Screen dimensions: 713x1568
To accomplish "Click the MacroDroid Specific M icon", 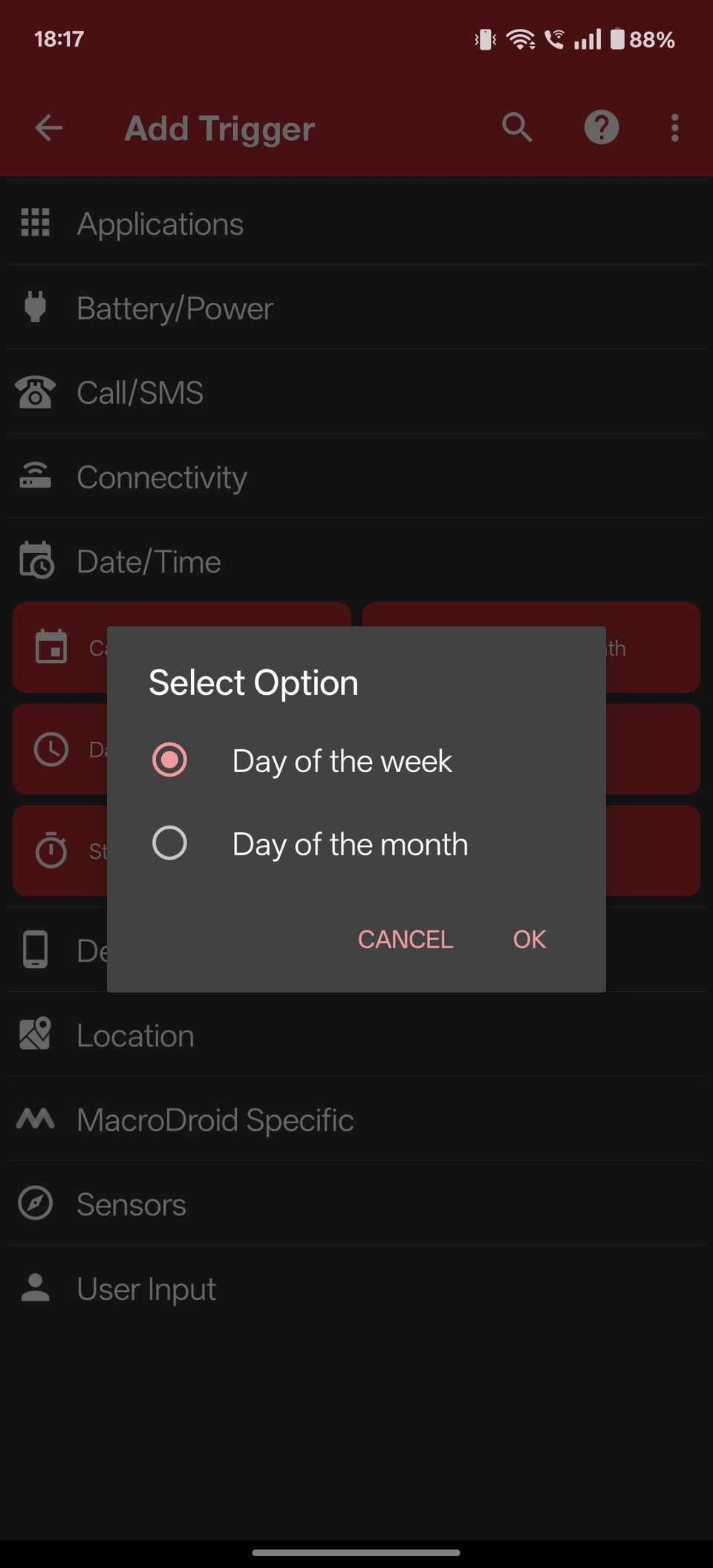I will tap(34, 1120).
